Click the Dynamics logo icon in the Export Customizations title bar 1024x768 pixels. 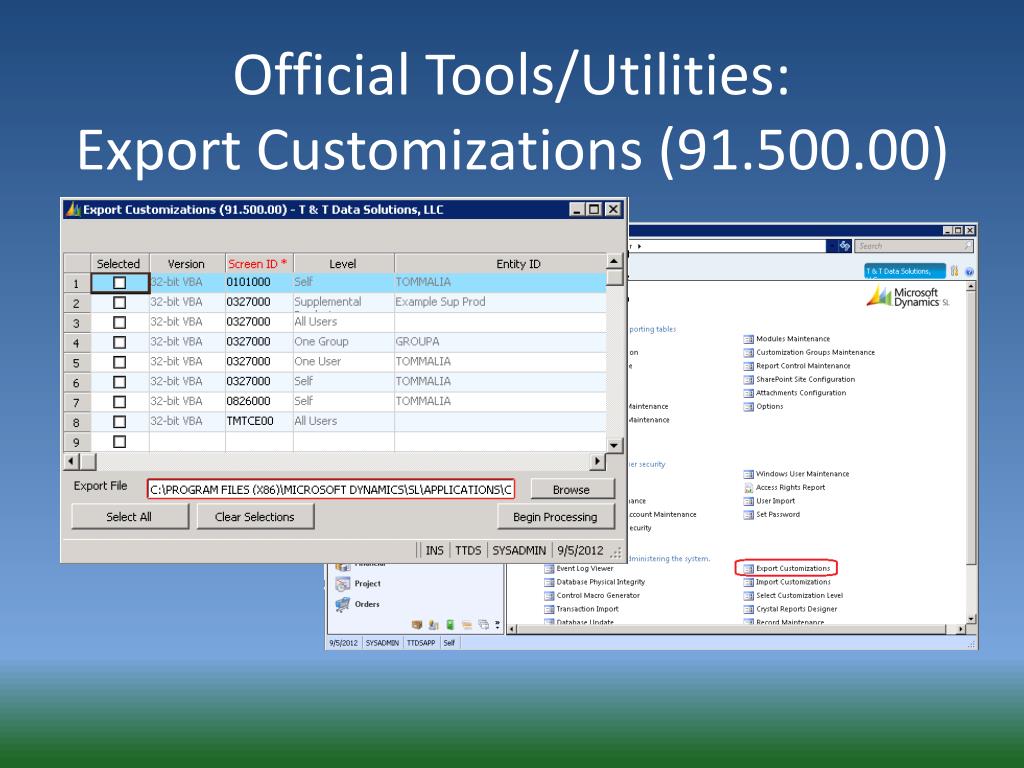72,210
